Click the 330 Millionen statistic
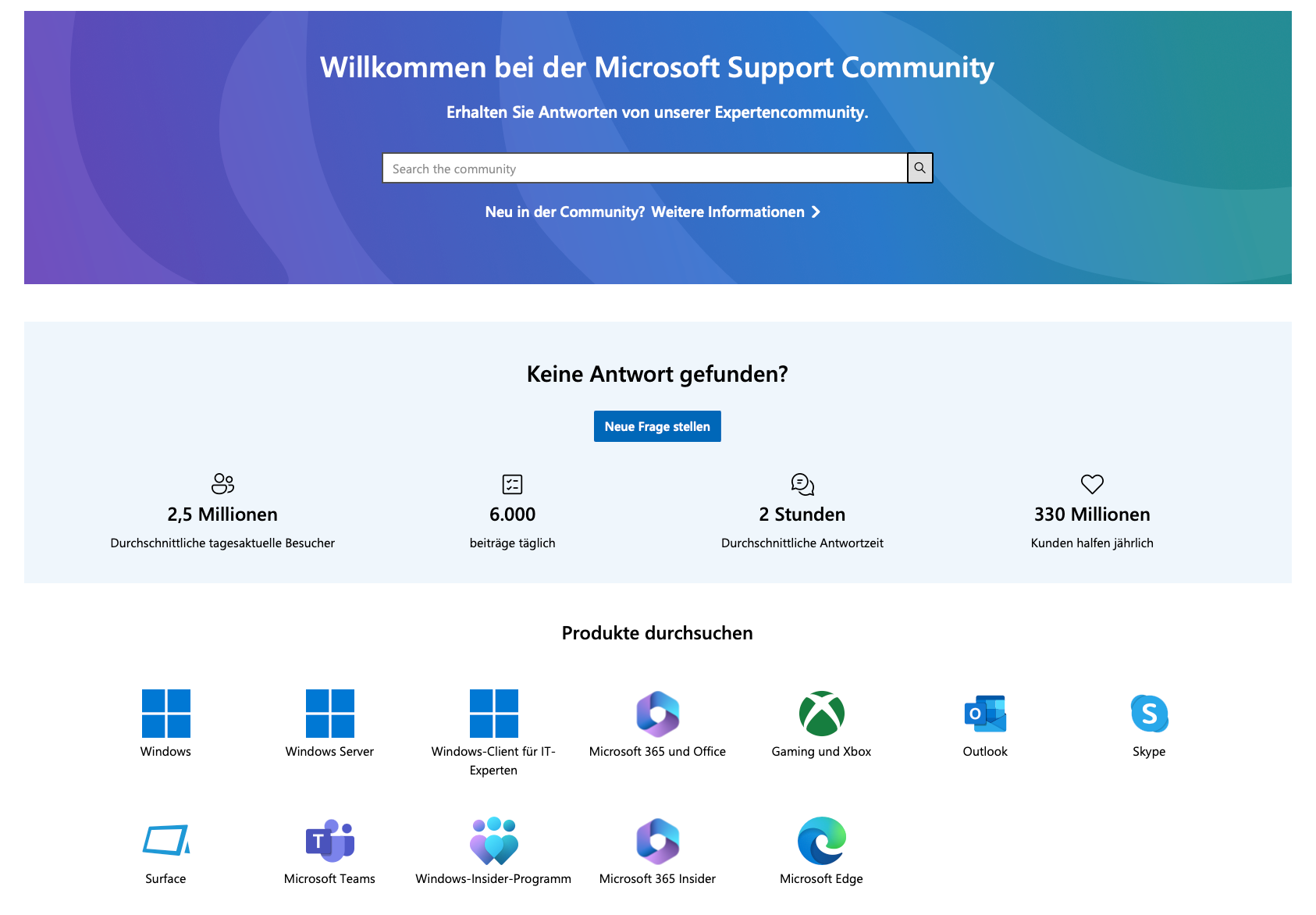This screenshot has width=1316, height=915. [x=1092, y=514]
